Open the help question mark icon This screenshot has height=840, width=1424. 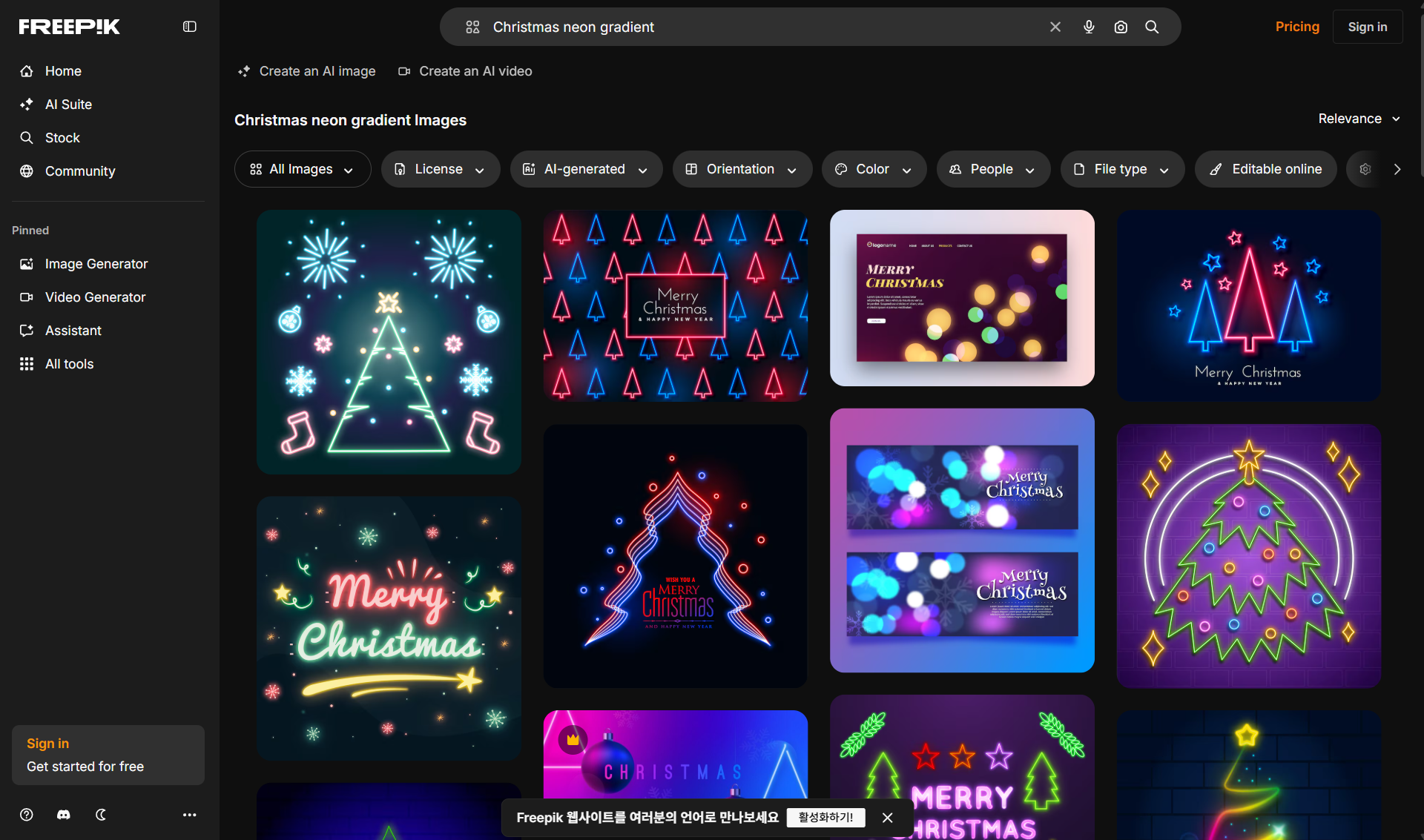click(27, 815)
